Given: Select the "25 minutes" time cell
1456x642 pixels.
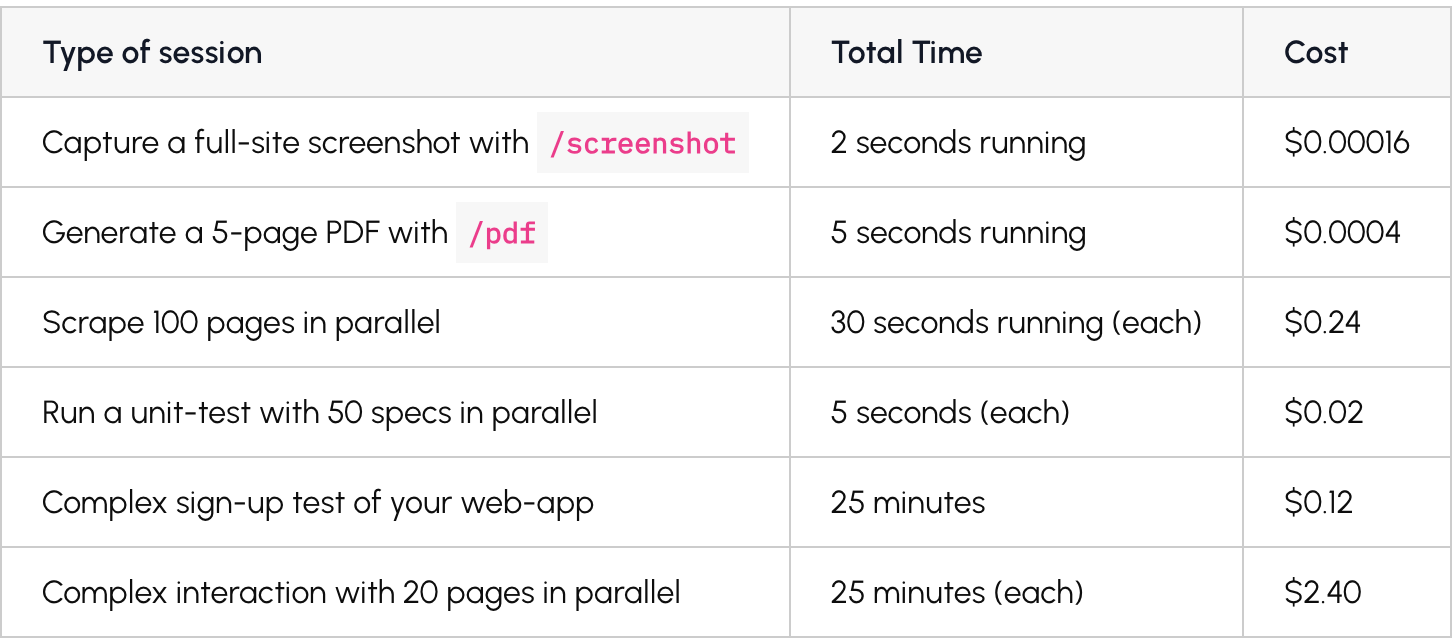Looking at the screenshot, I should click(x=908, y=502).
